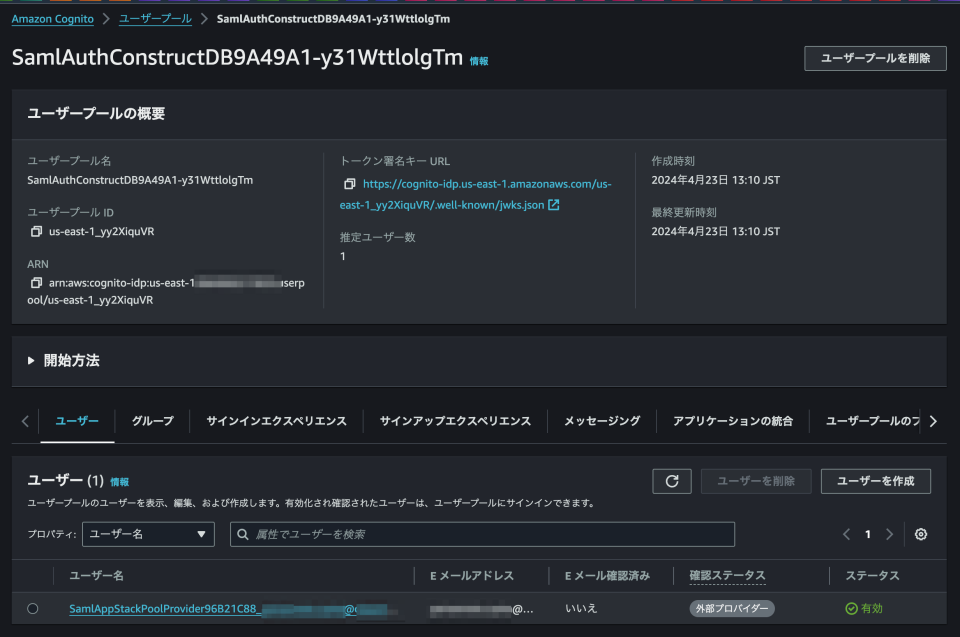Click the pool name value under ユーザープール名
The width and height of the screenshot is (960, 637).
tap(140, 180)
